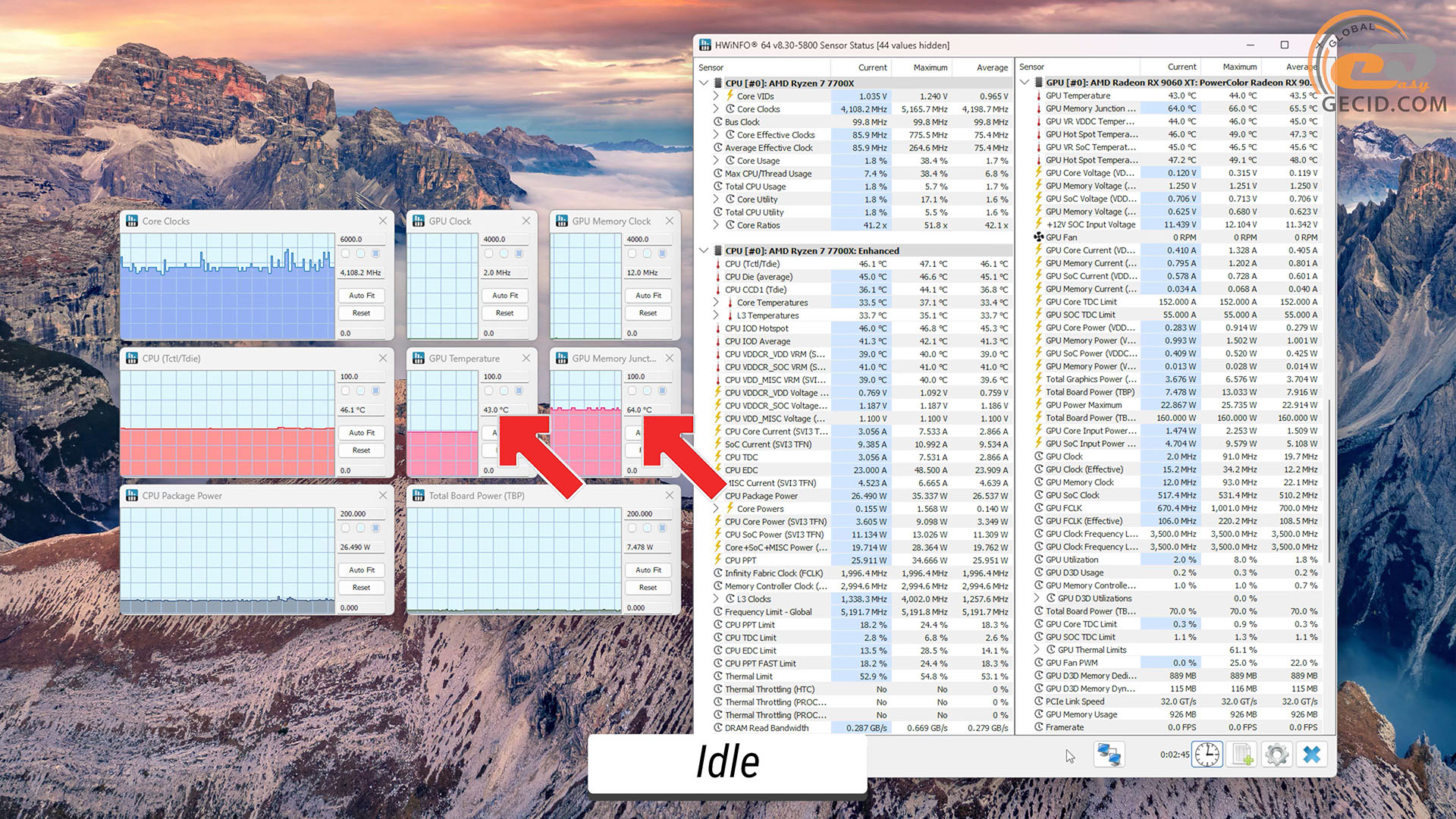Click the 6000.0 maximum field in Core Clocks
This screenshot has height=819, width=1456.
(x=361, y=239)
